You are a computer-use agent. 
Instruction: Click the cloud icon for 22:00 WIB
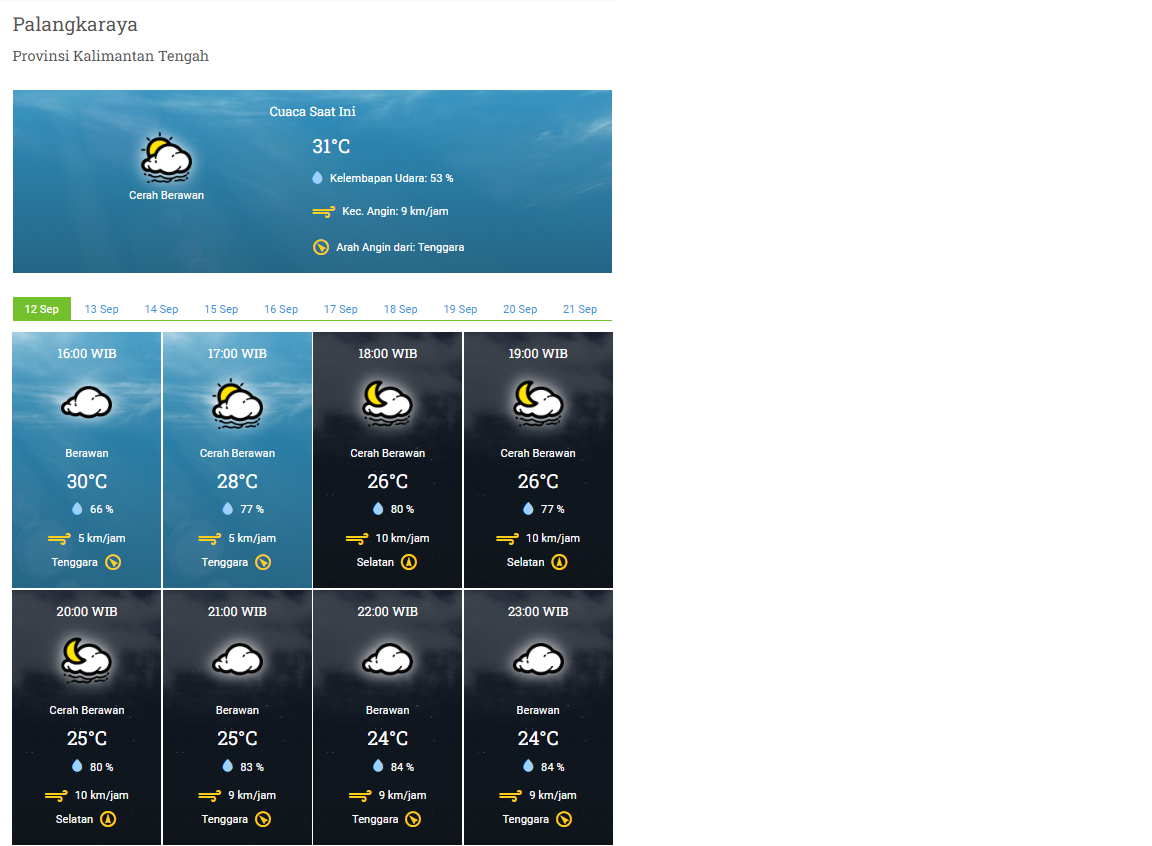387,659
